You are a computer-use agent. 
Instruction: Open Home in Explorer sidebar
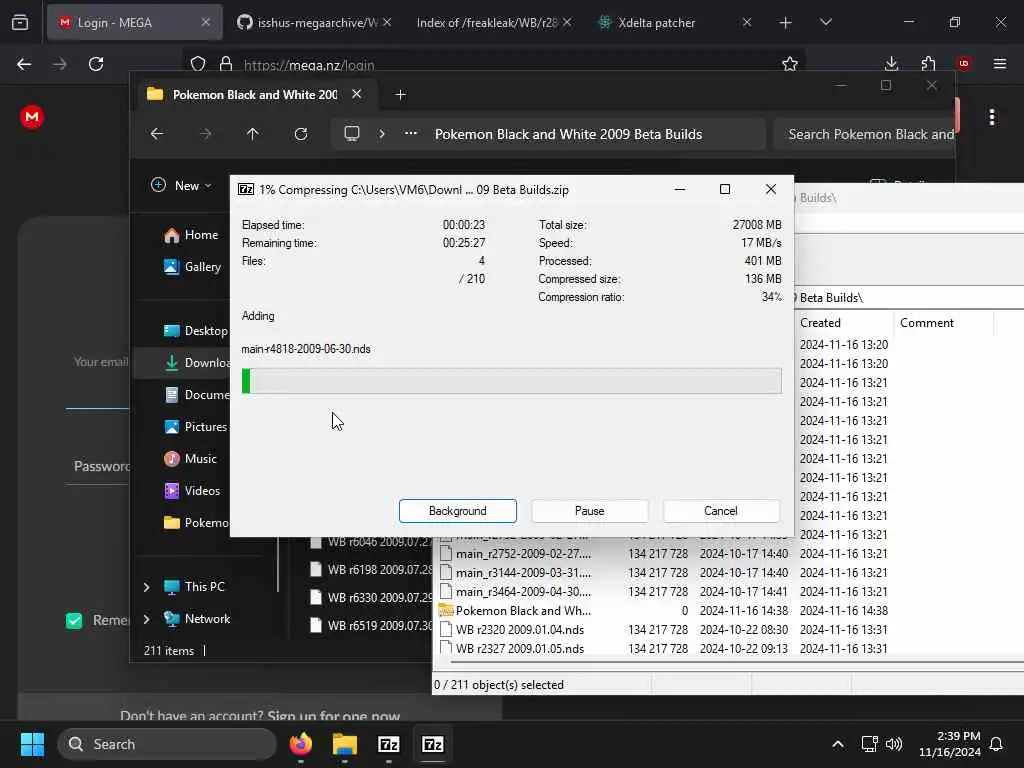point(191,235)
